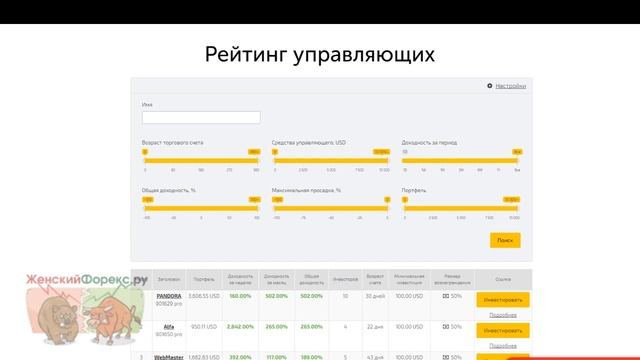
Task: Adjust the Максимальная просадка % slider
Action: [331, 208]
